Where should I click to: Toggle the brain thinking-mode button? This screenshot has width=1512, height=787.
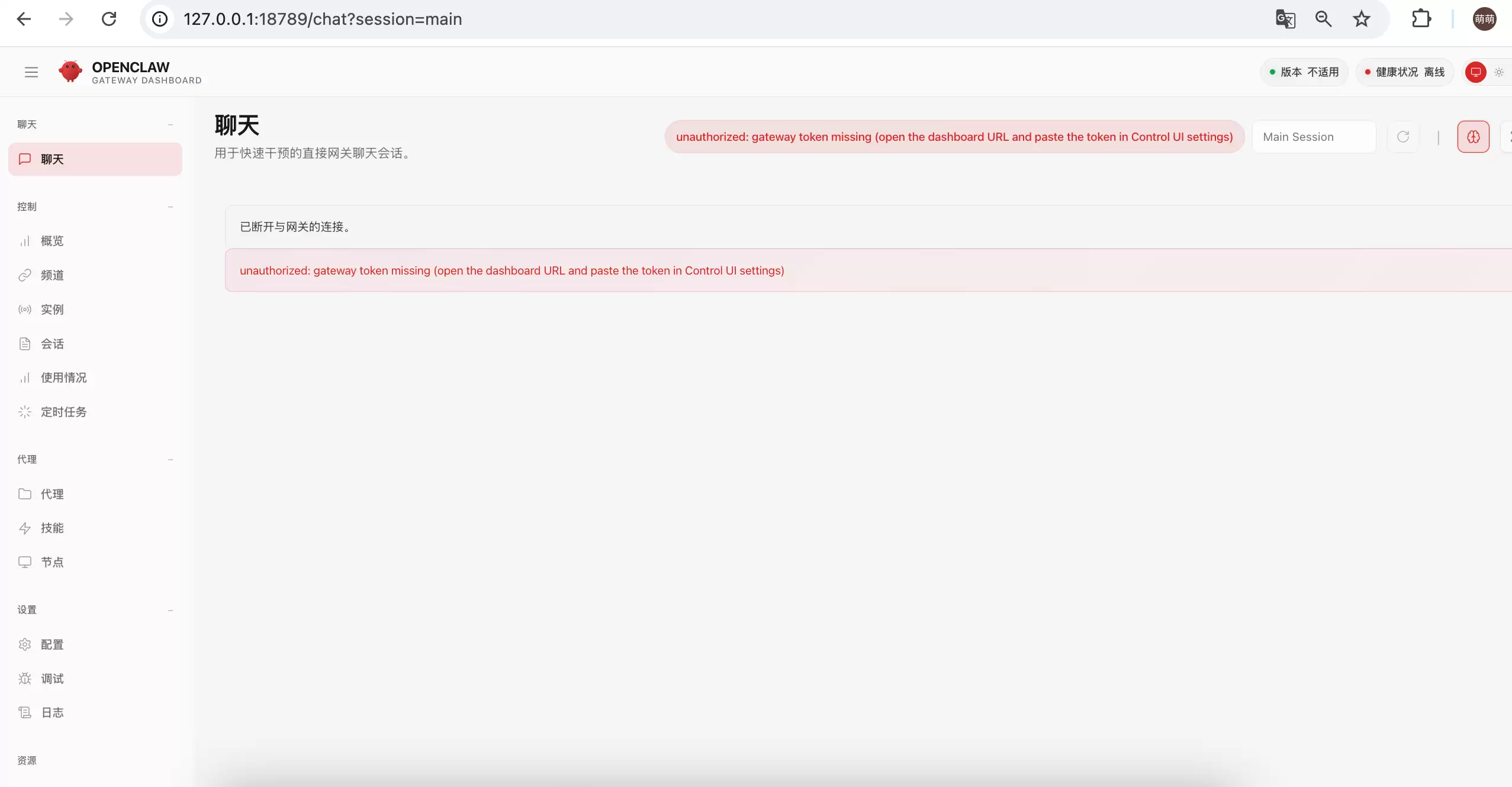coord(1473,137)
